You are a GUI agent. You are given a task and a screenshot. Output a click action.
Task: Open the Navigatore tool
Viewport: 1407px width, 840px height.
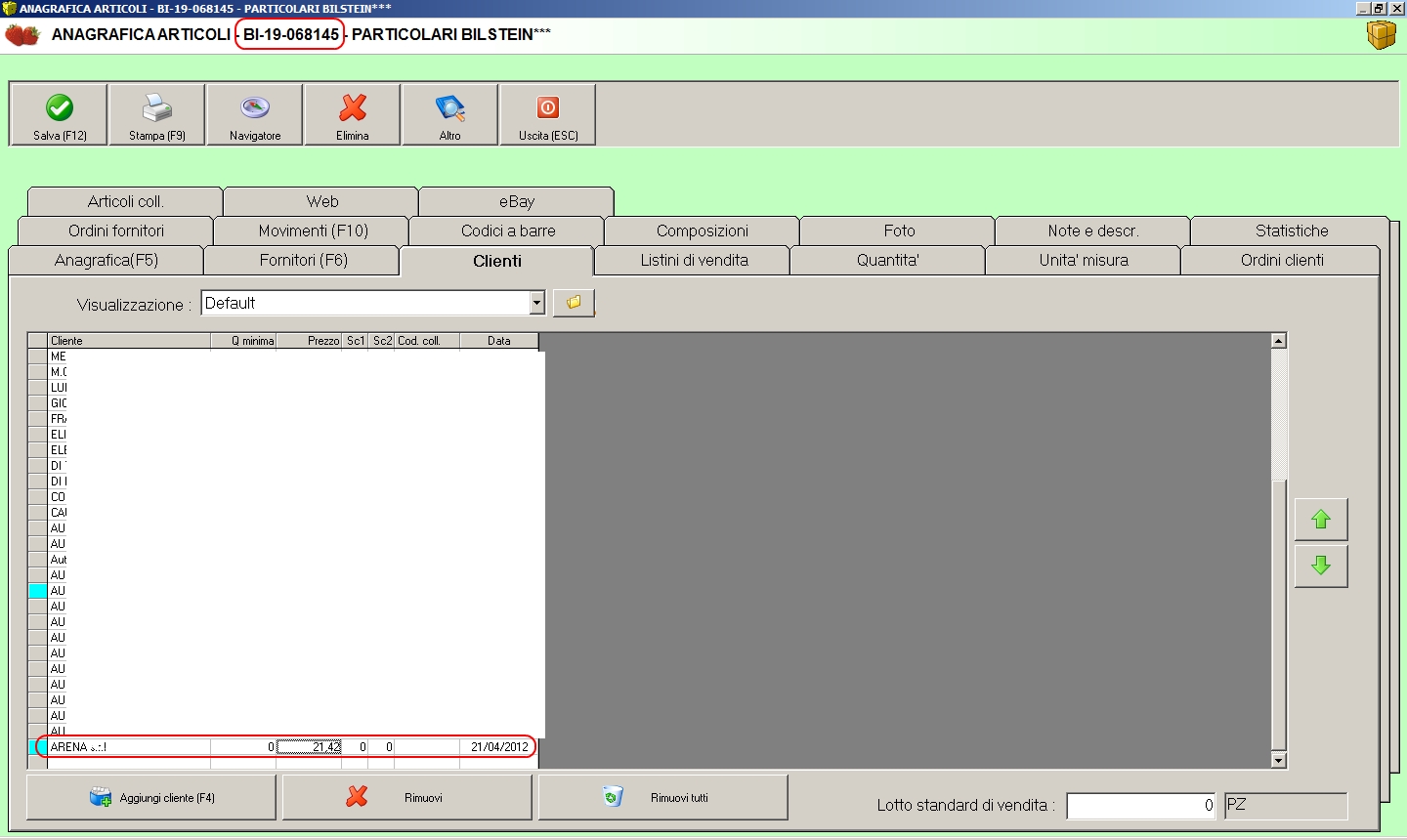click(x=255, y=115)
